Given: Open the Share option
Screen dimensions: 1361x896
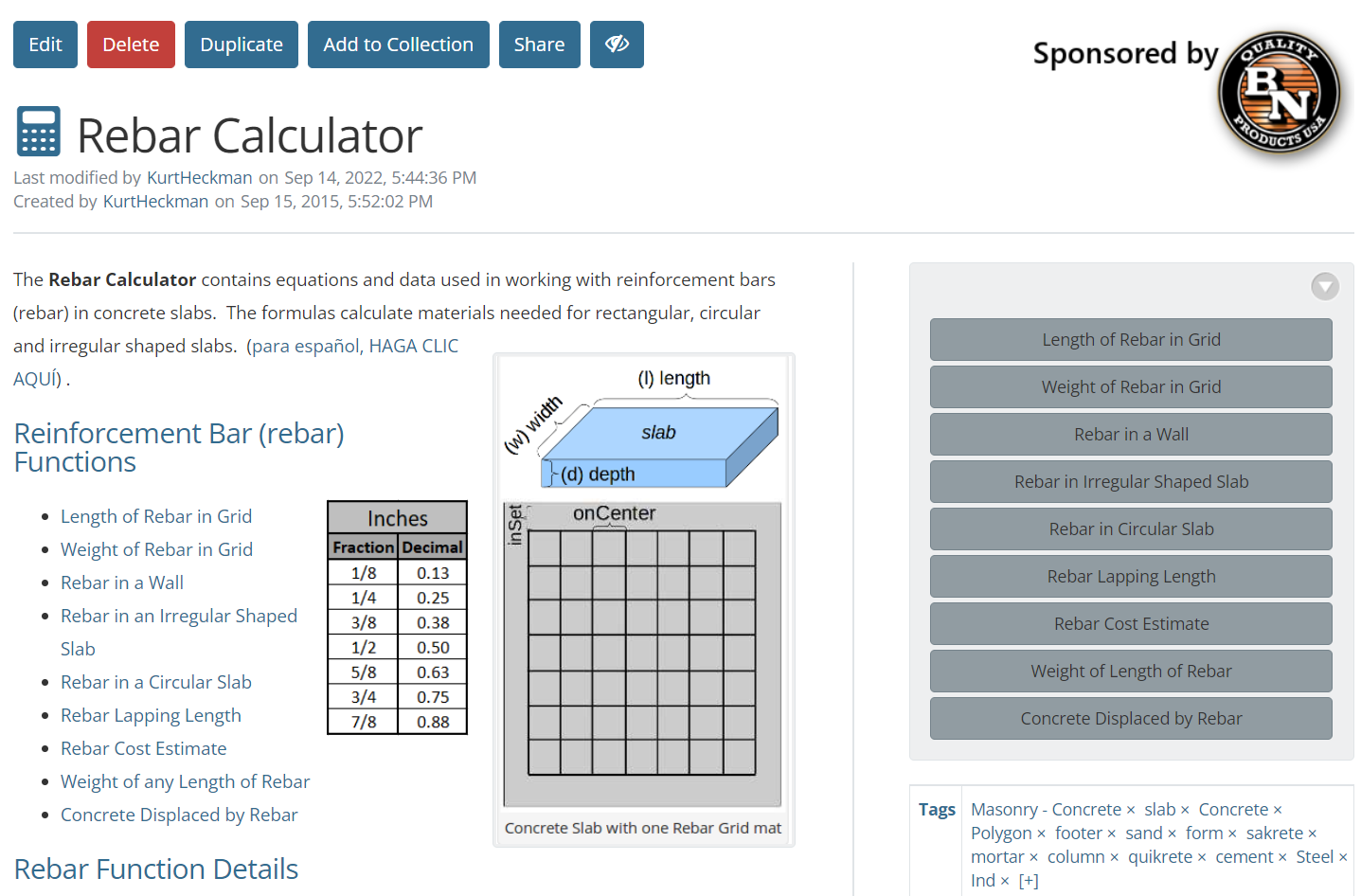Looking at the screenshot, I should click(539, 45).
